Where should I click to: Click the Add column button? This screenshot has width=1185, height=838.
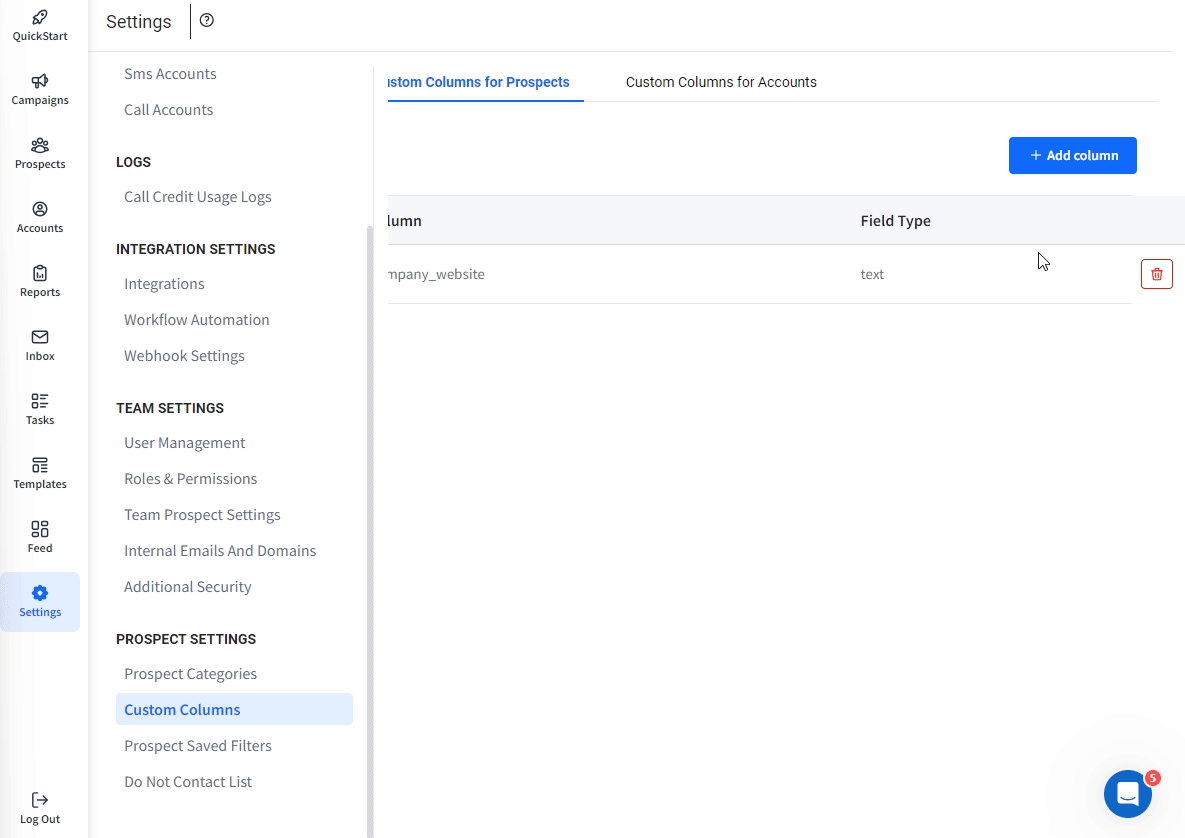coord(1072,156)
